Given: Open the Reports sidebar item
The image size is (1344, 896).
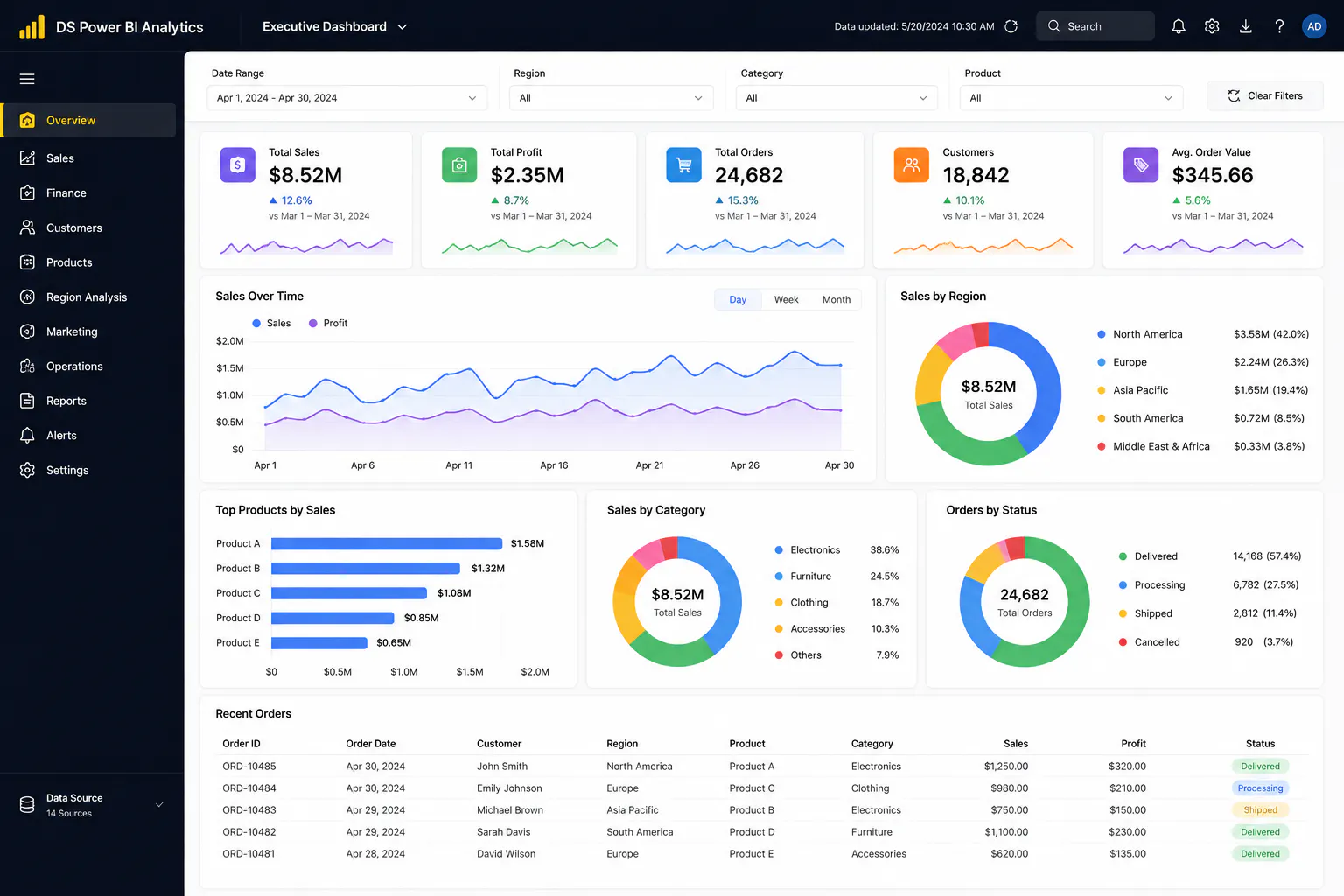Looking at the screenshot, I should pyautogui.click(x=88, y=401).
